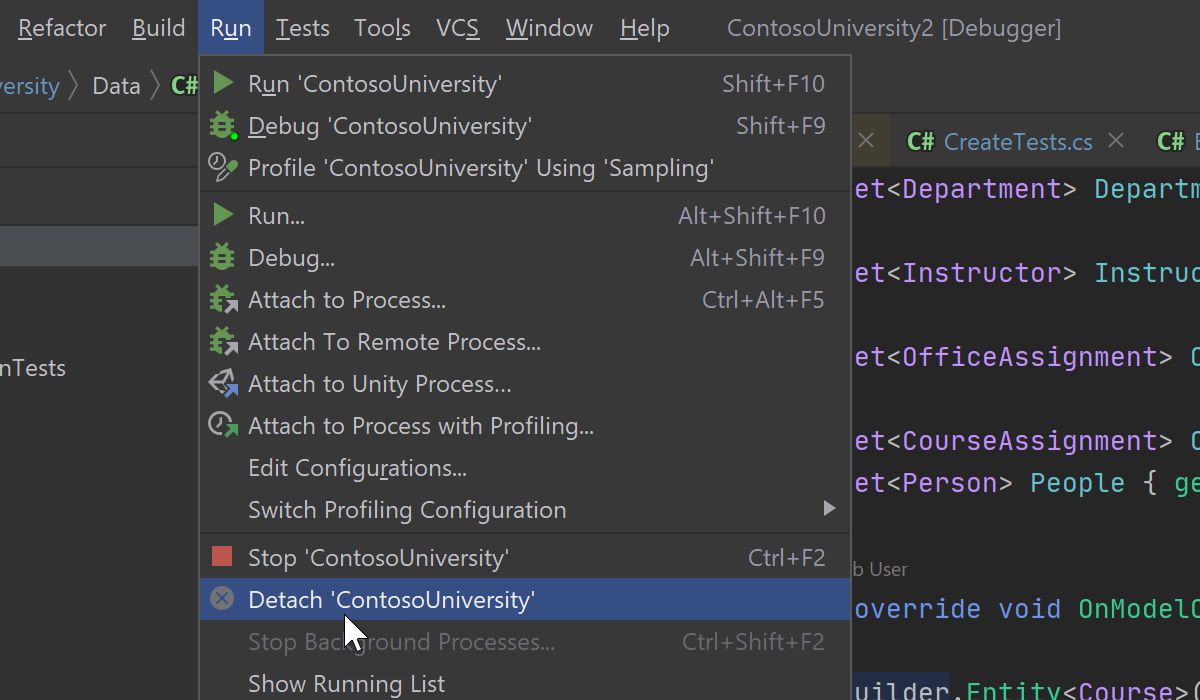Click the 'void' keyword in the editor
The image size is (1200, 700).
pyautogui.click(x=1030, y=609)
